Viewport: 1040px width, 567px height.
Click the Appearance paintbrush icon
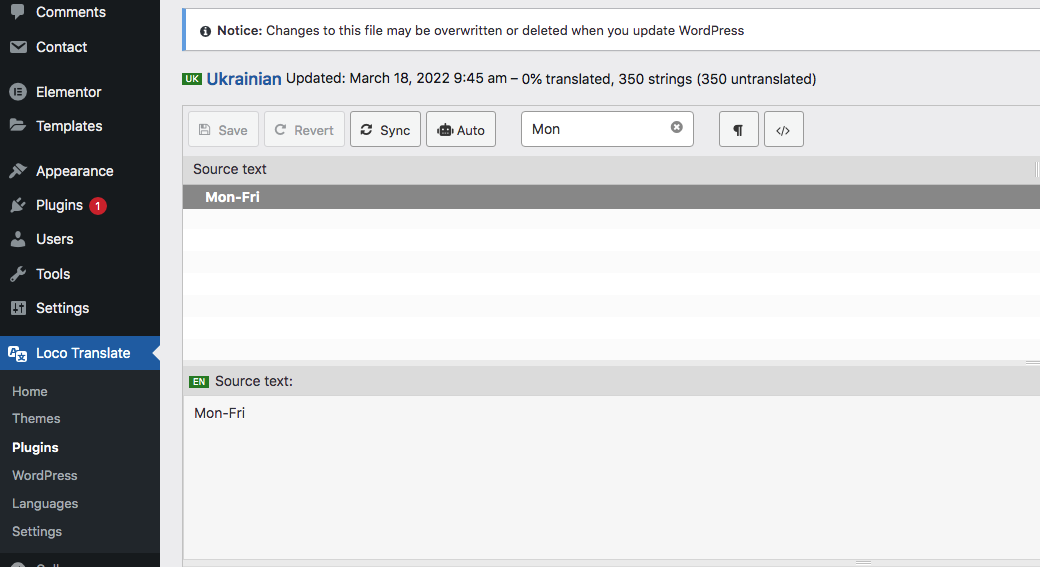[x=18, y=171]
